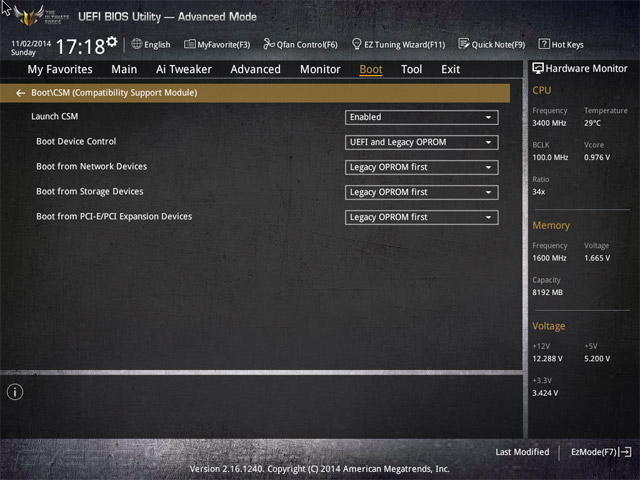Click Quick Note(F9) label
Screen dimensions: 640x480
[498, 44]
